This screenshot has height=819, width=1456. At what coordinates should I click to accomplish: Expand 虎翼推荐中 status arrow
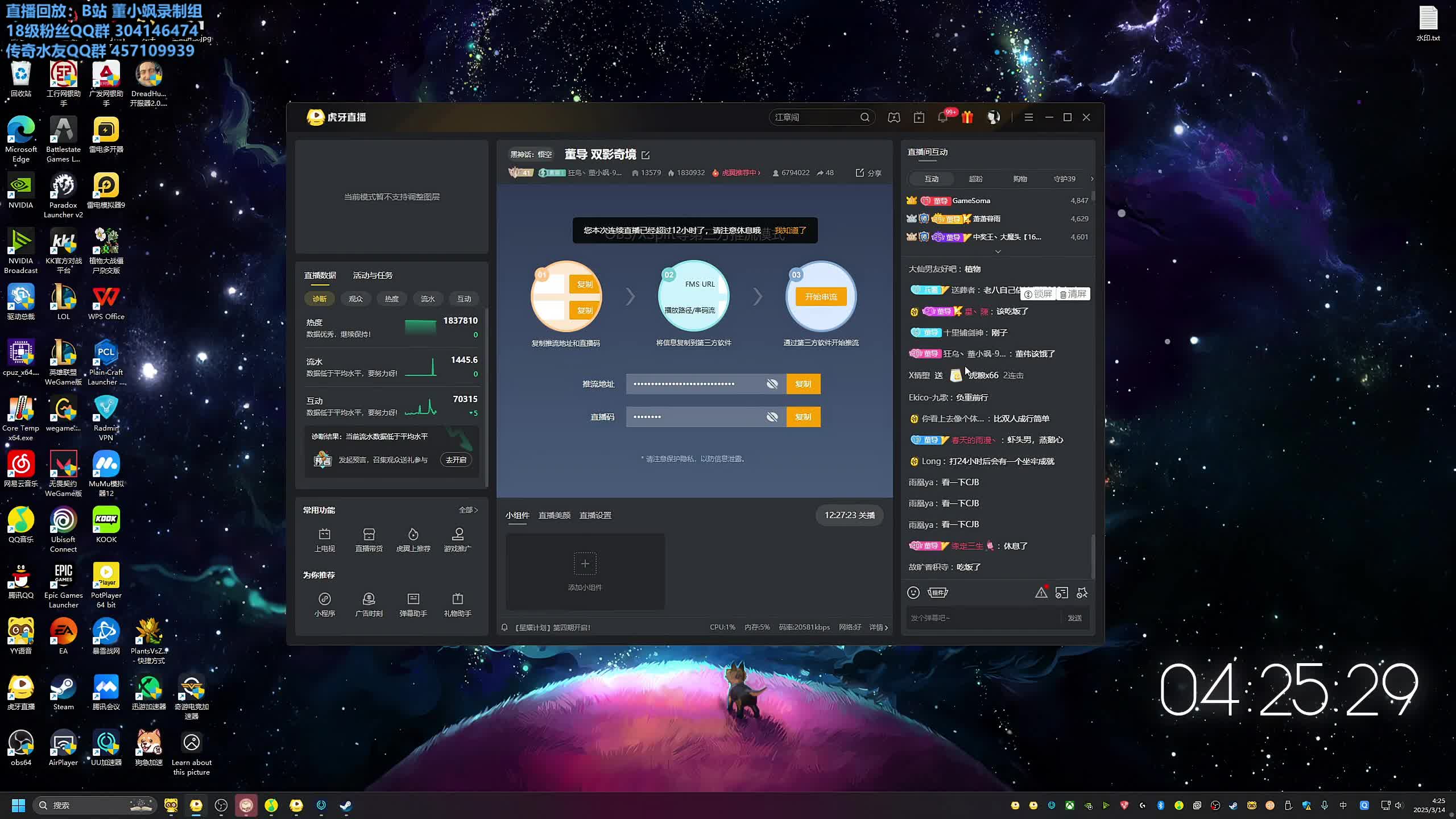click(759, 173)
